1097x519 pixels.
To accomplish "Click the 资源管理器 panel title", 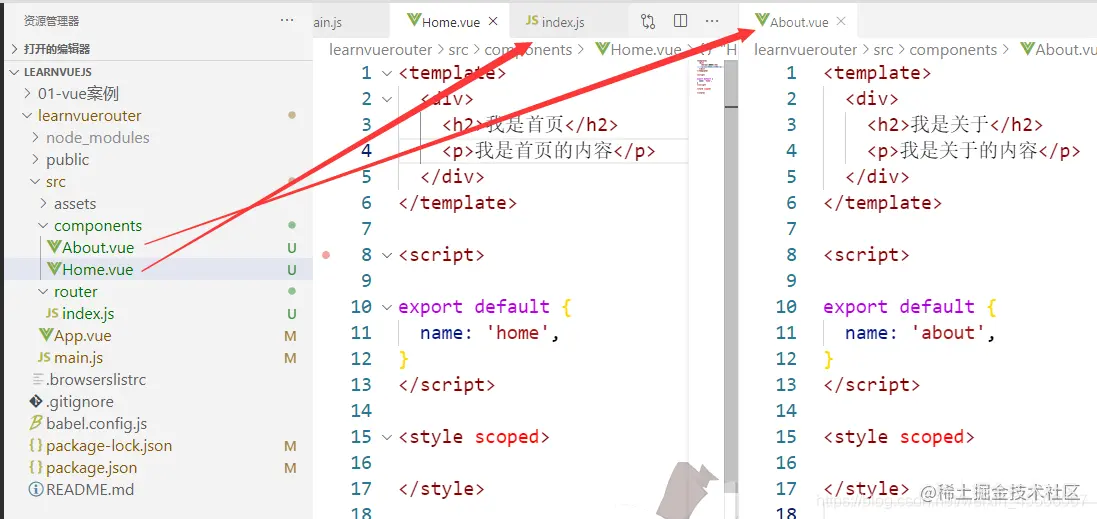I will point(51,21).
